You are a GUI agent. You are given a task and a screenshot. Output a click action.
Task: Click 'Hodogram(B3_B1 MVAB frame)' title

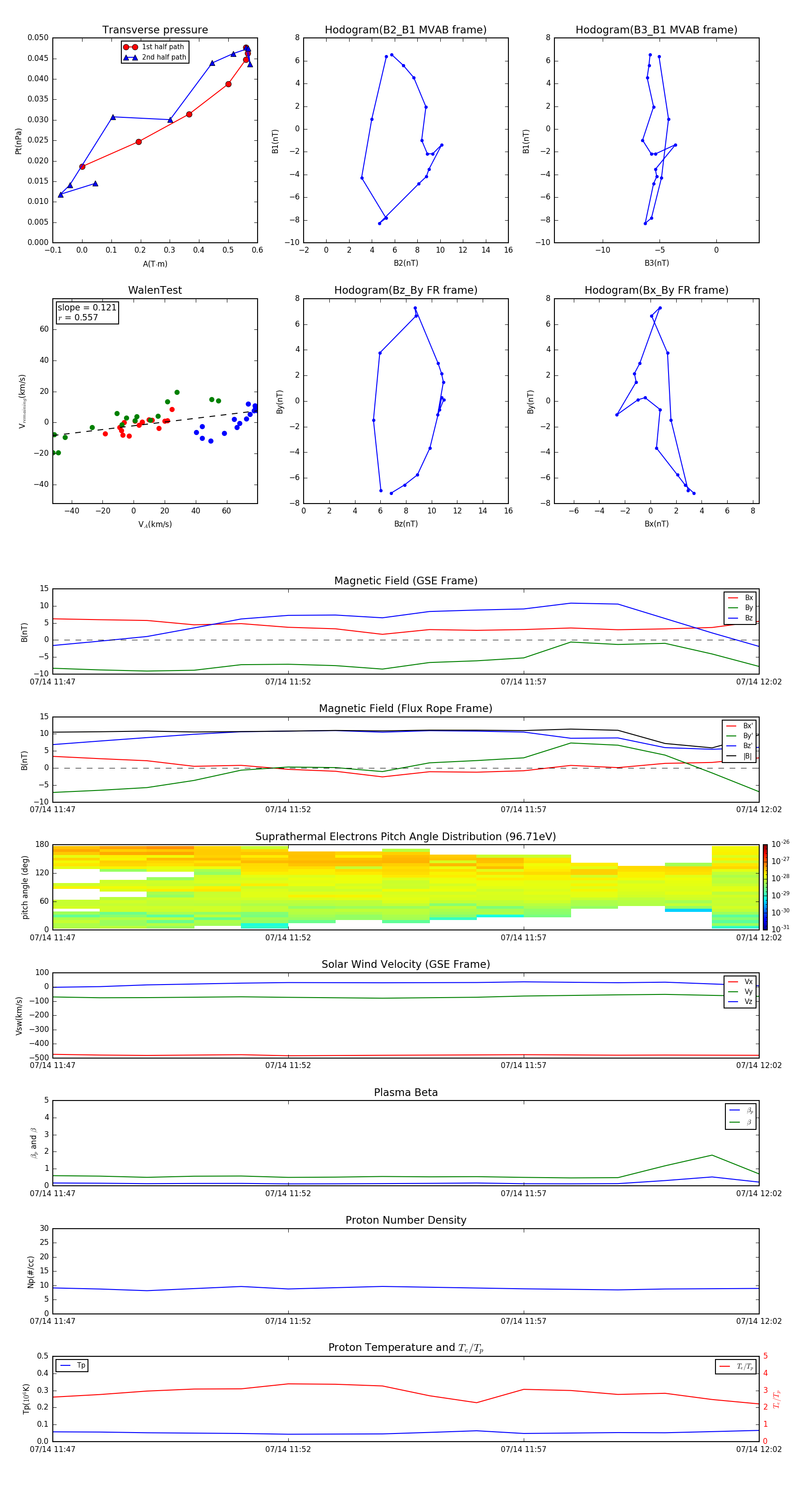coord(656,30)
